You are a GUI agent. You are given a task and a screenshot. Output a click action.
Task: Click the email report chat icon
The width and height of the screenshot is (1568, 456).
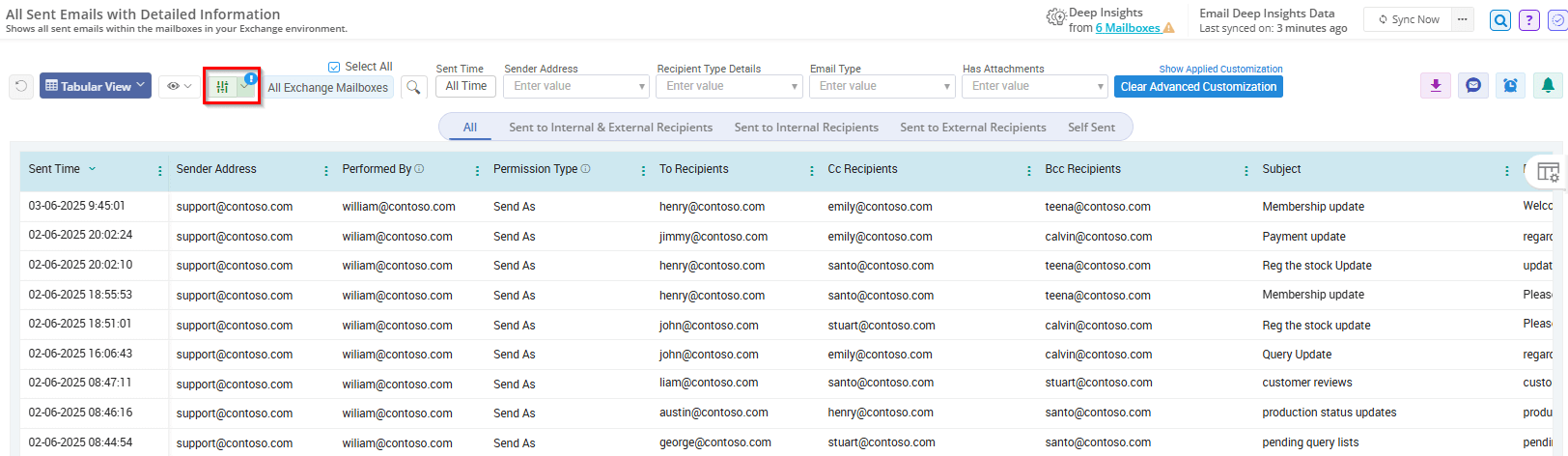tap(1473, 86)
